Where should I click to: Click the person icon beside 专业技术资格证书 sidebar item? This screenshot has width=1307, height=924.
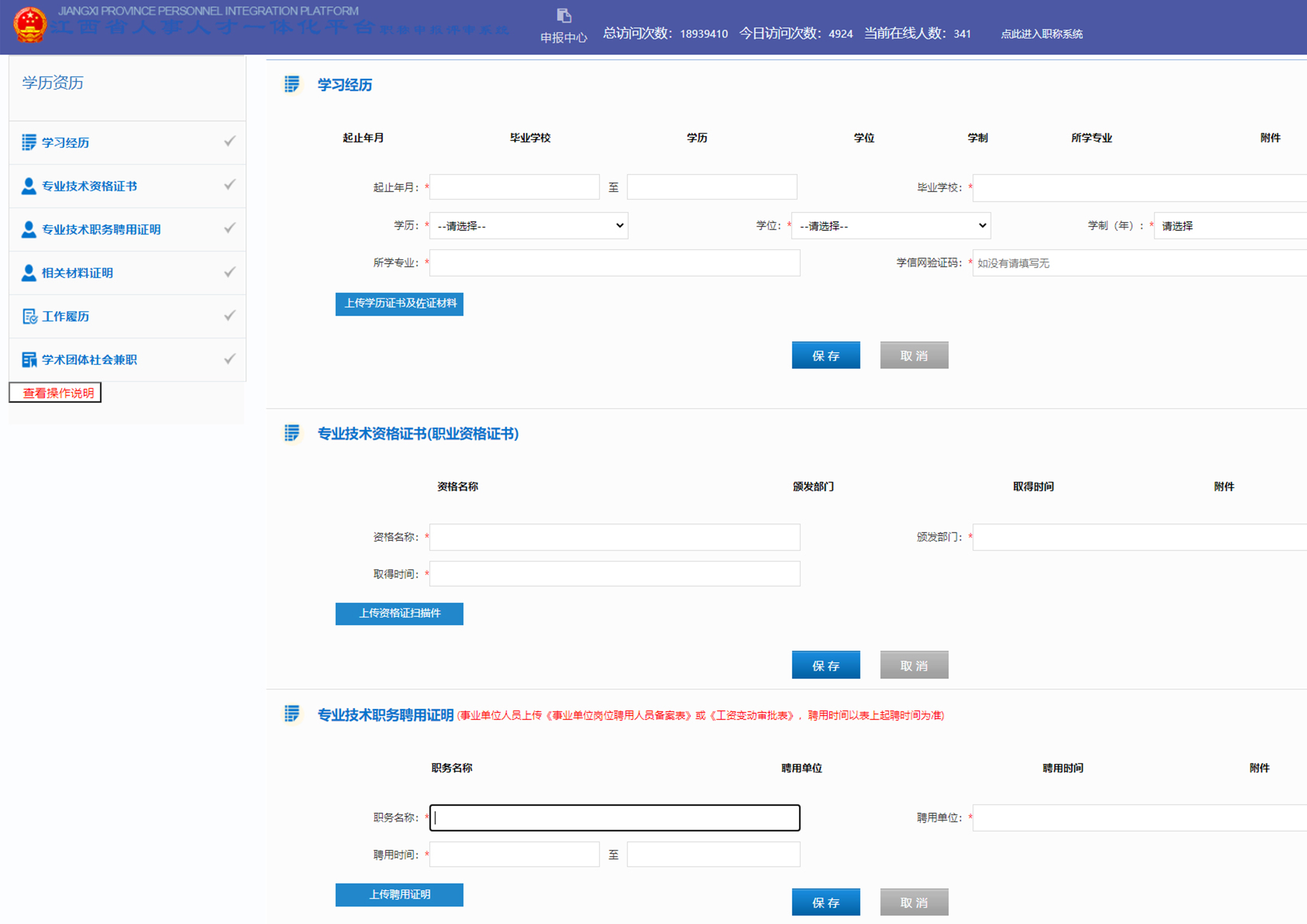(28, 186)
